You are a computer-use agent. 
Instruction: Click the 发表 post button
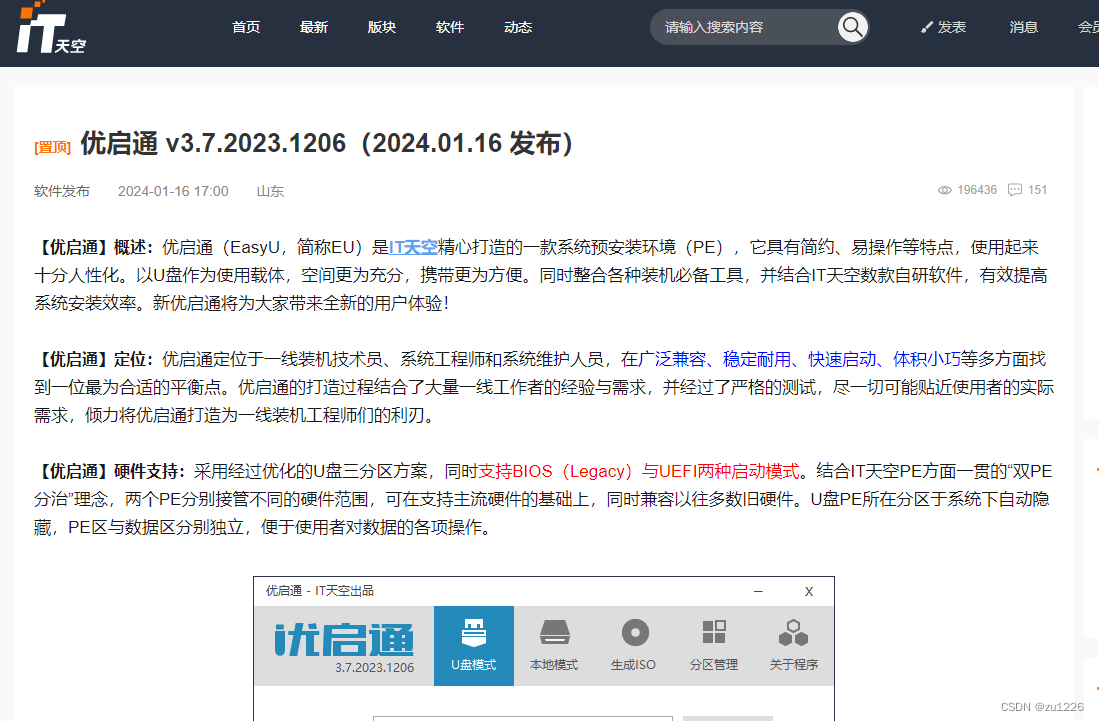pos(943,27)
